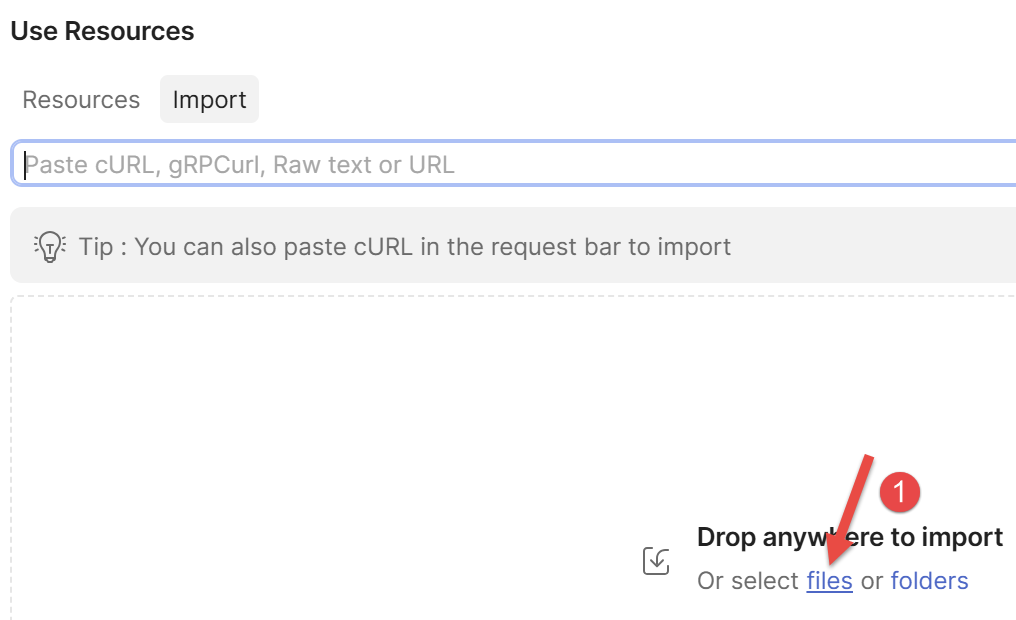This screenshot has width=1016, height=620.
Task: Click the cURL tip banner text
Action: [405, 247]
